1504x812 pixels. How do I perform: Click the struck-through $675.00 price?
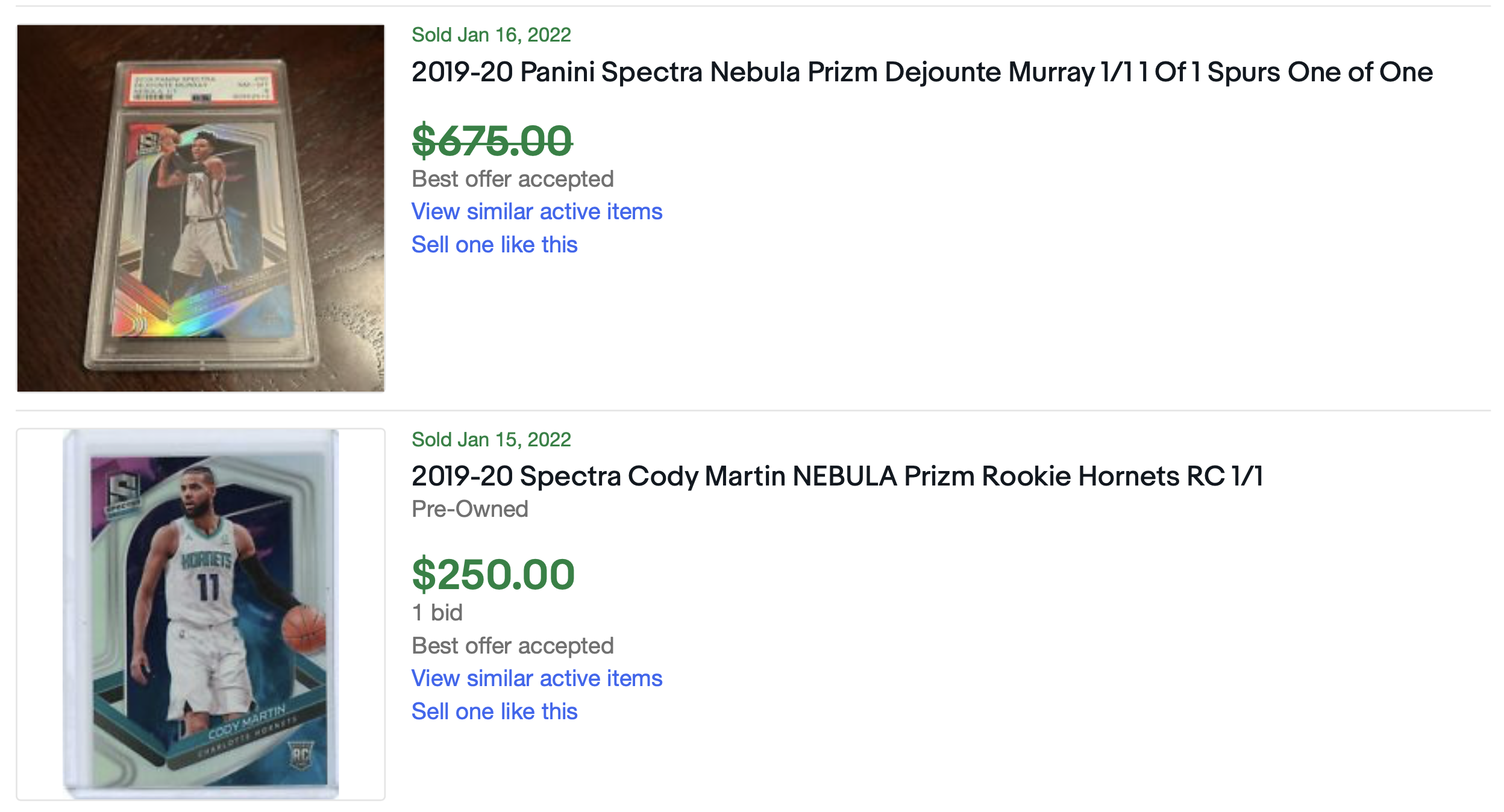(492, 141)
